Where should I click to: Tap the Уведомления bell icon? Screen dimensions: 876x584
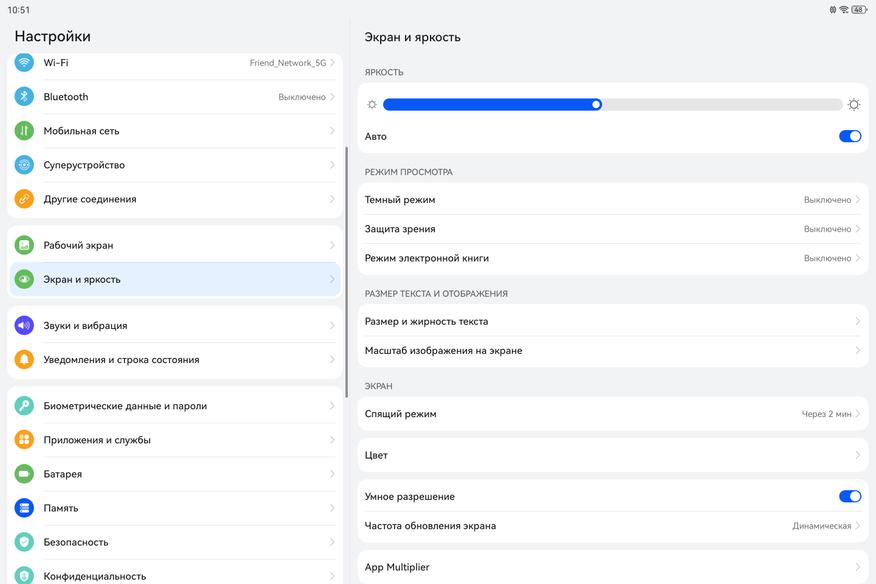point(24,360)
